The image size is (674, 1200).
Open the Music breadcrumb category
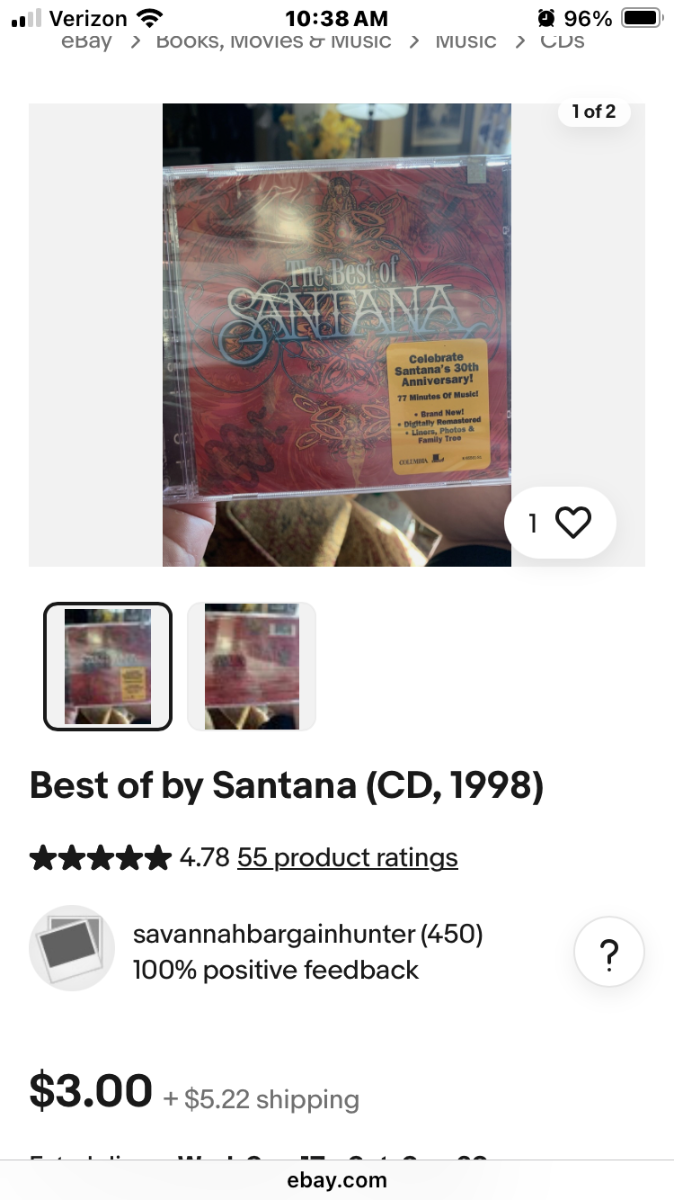point(466,41)
